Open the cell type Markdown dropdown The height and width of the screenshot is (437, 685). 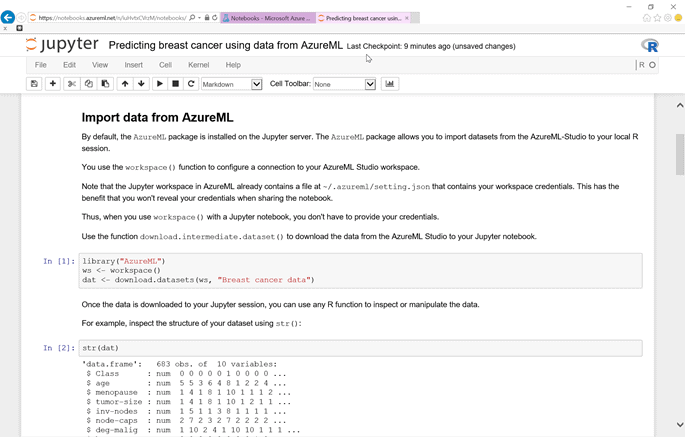click(x=232, y=84)
